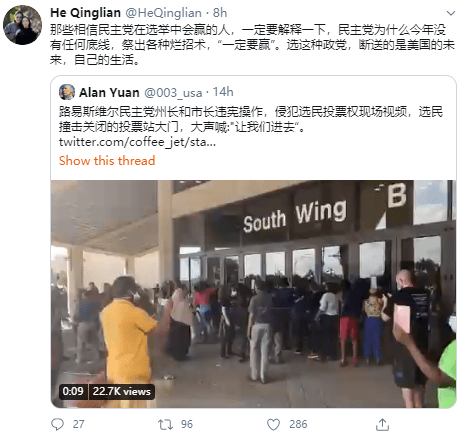The height and width of the screenshot is (440, 467).
Task: View the 286 likes count
Action: pyautogui.click(x=298, y=424)
